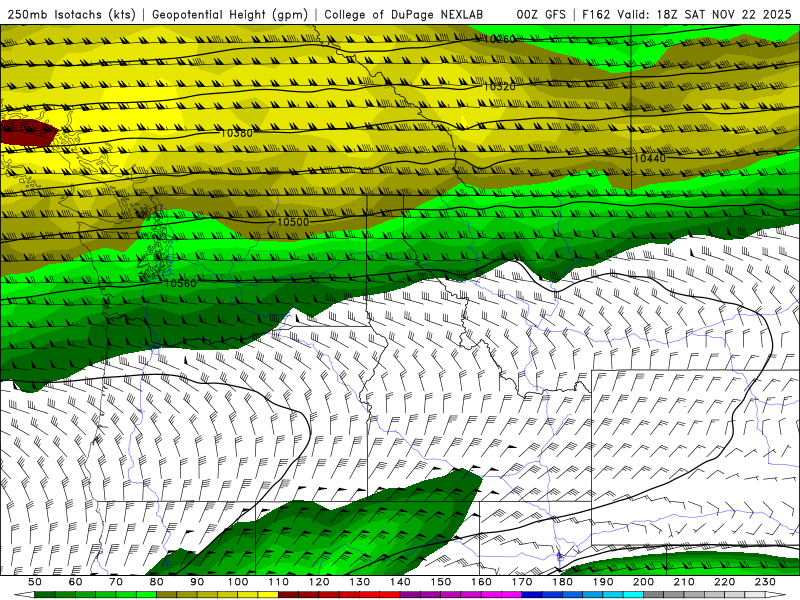Select the 10260 height contour label
Viewport: 800px width, 600px height.
(x=499, y=39)
